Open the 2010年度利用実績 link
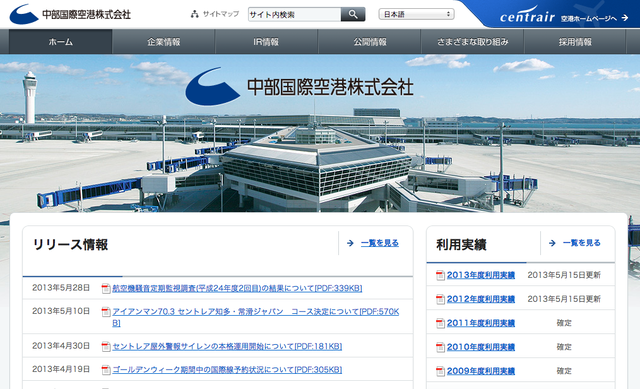Screen dimensions: 640x389 tap(481, 347)
